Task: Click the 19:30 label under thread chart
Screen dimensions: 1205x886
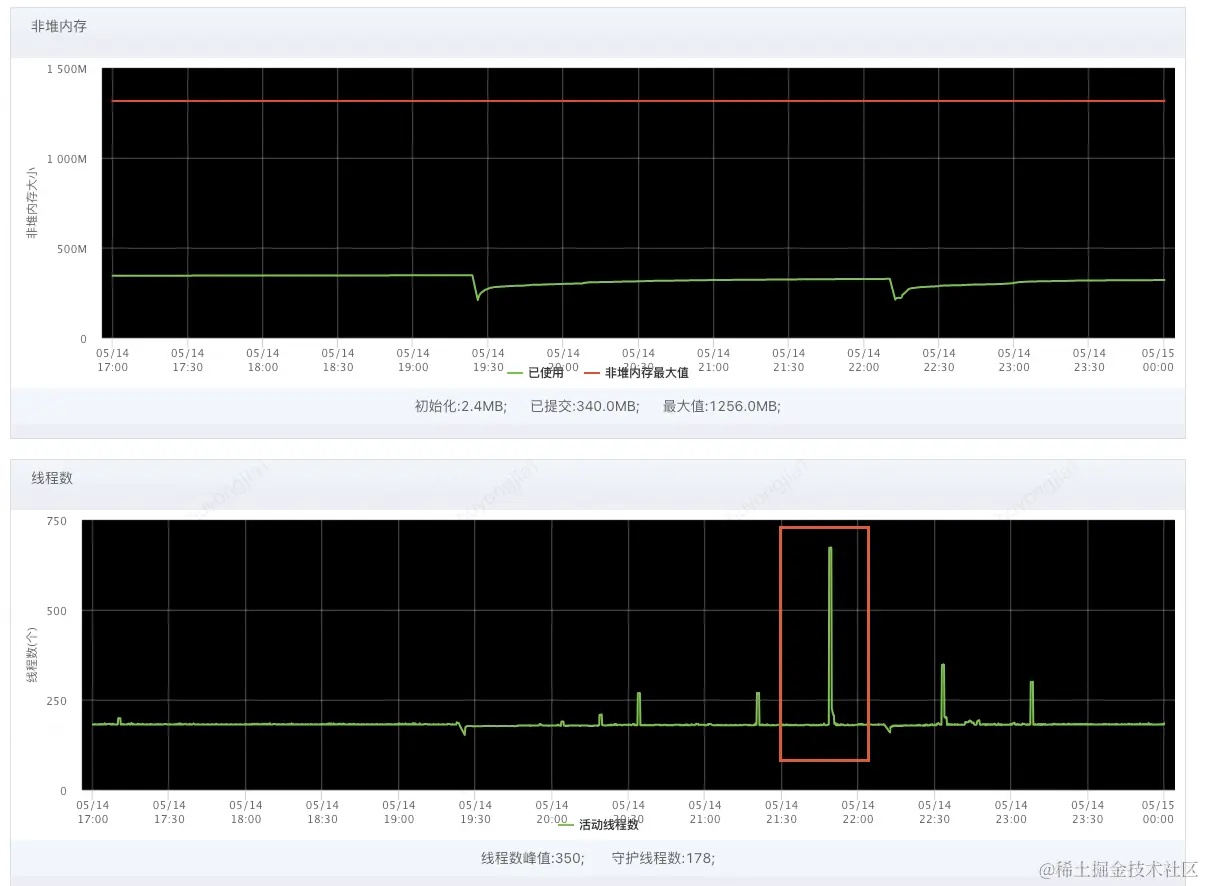Action: coord(475,812)
